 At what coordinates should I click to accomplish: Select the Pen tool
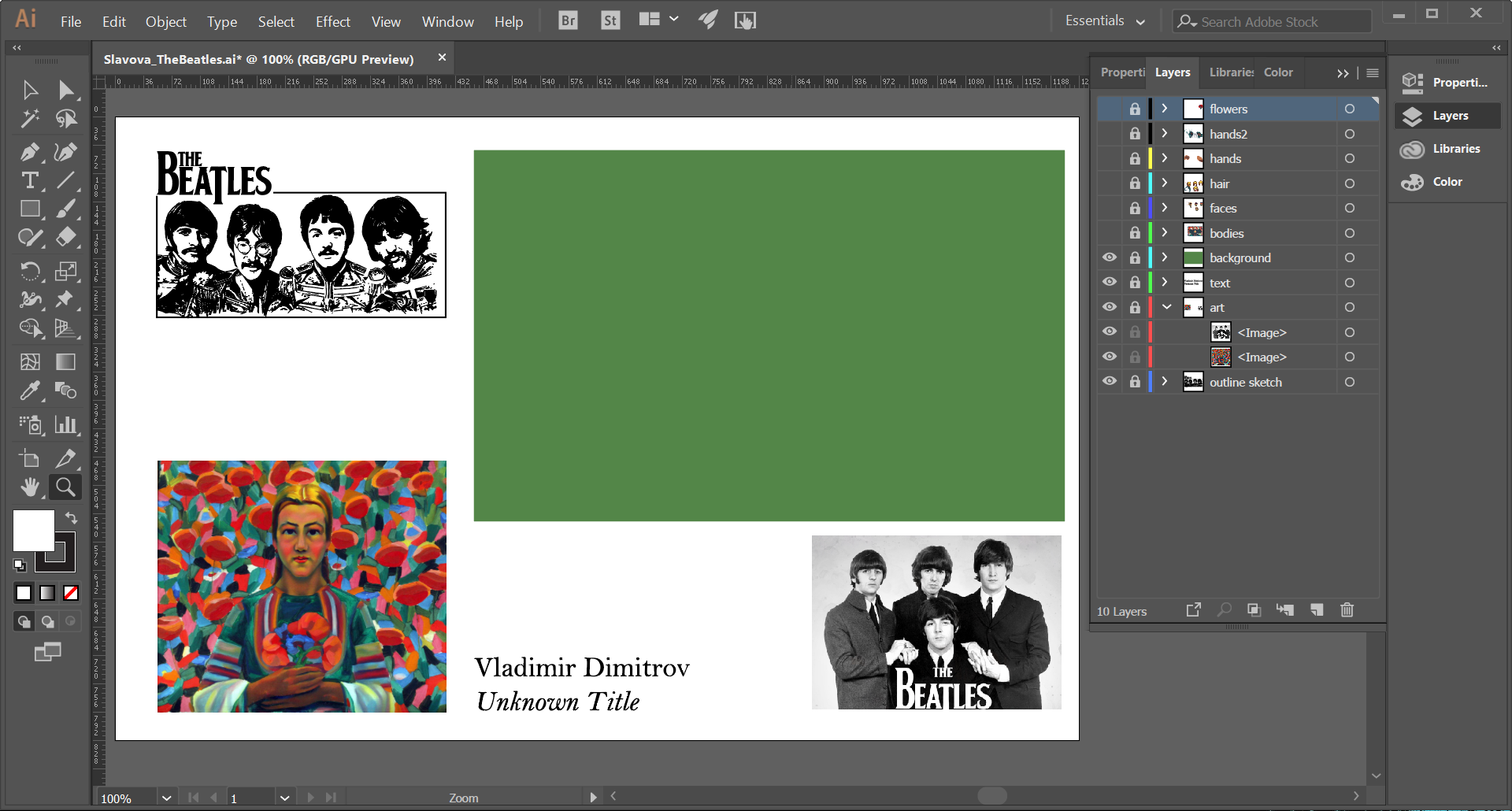tap(30, 151)
